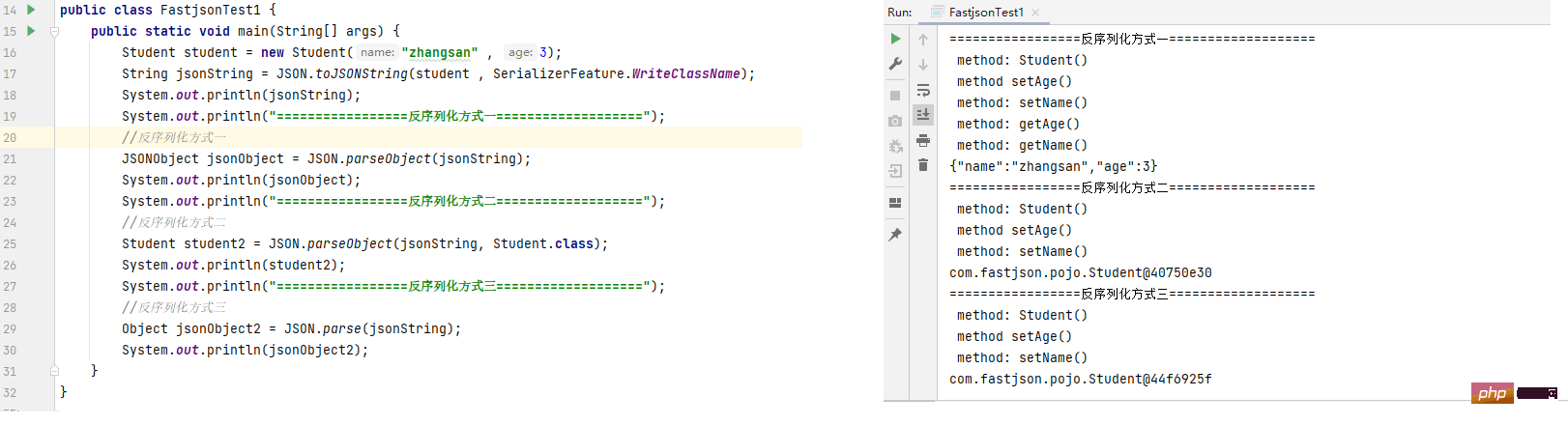1568x425 pixels.
Task: Click 'Student.class' argument on line 25
Action: [543, 243]
